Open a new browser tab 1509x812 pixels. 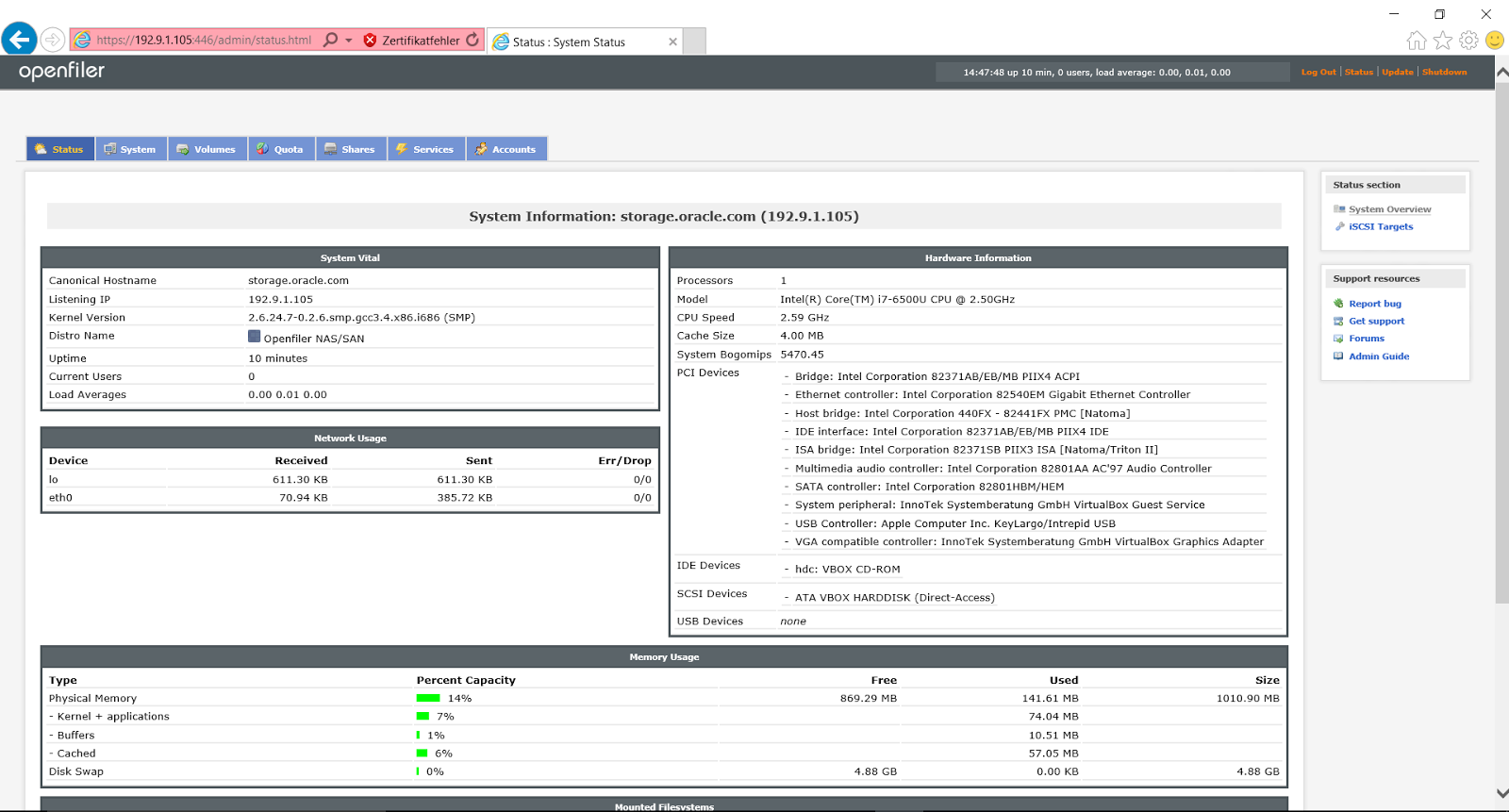[x=694, y=41]
